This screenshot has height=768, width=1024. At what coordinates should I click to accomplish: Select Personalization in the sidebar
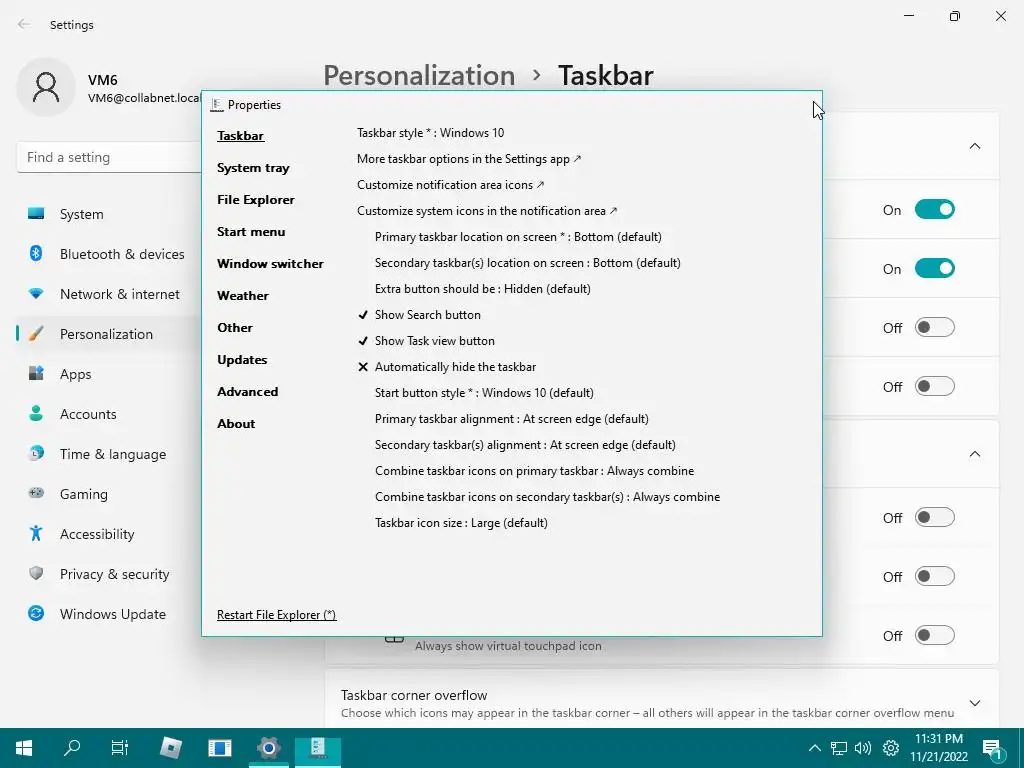(108, 334)
